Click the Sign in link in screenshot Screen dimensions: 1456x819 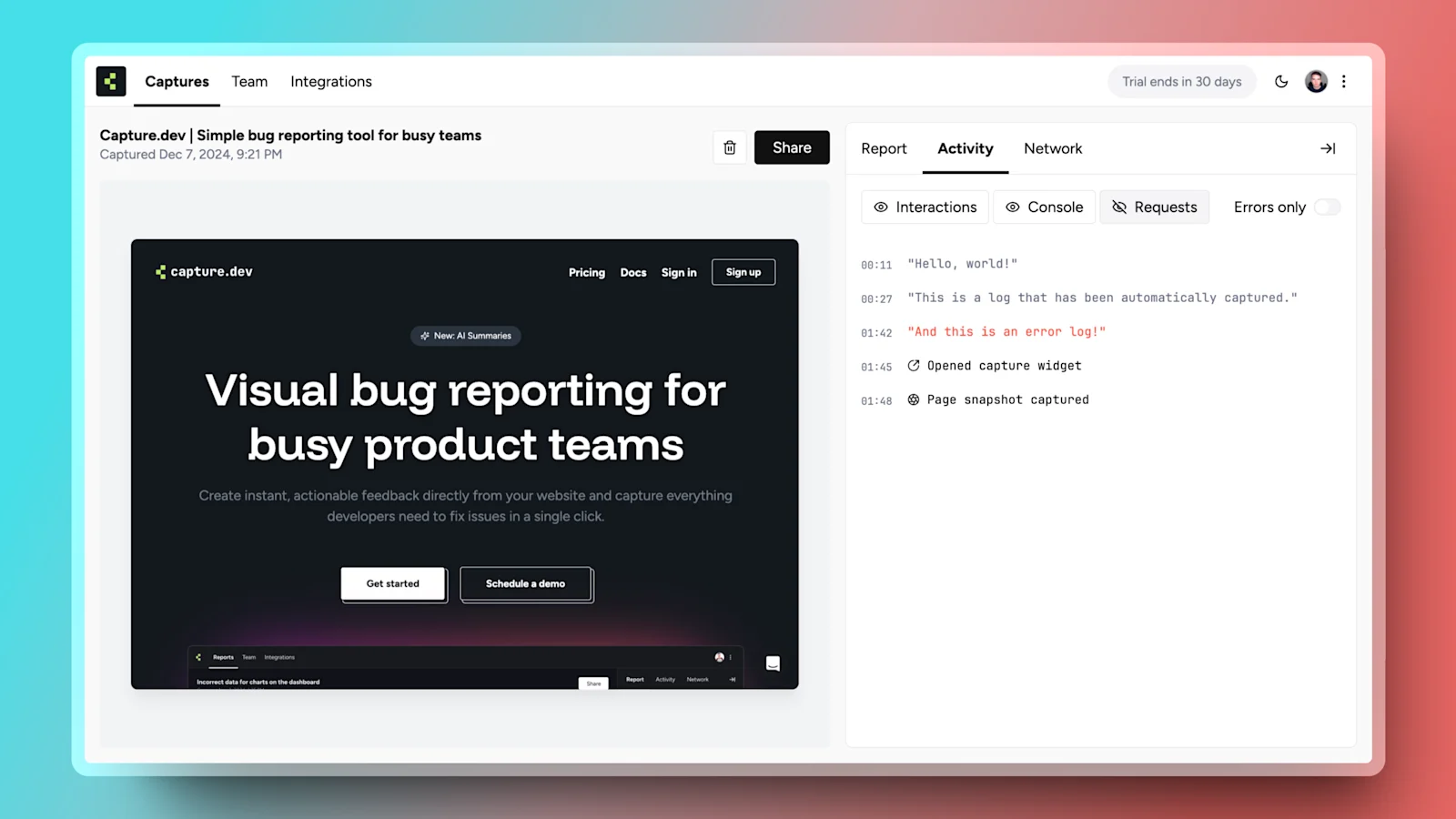point(679,272)
